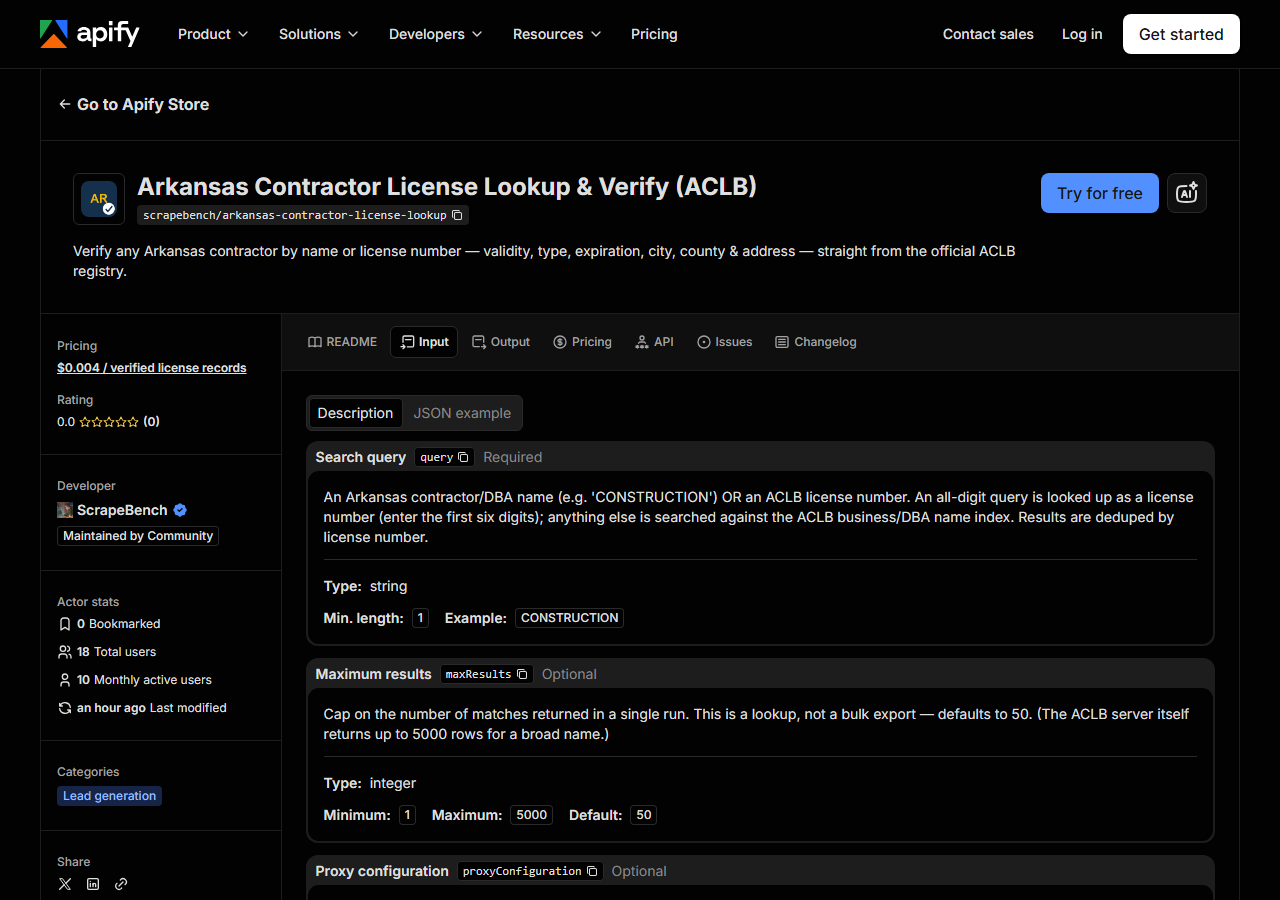Select the Description toggle view
The image size is (1280, 900).
coord(355,413)
